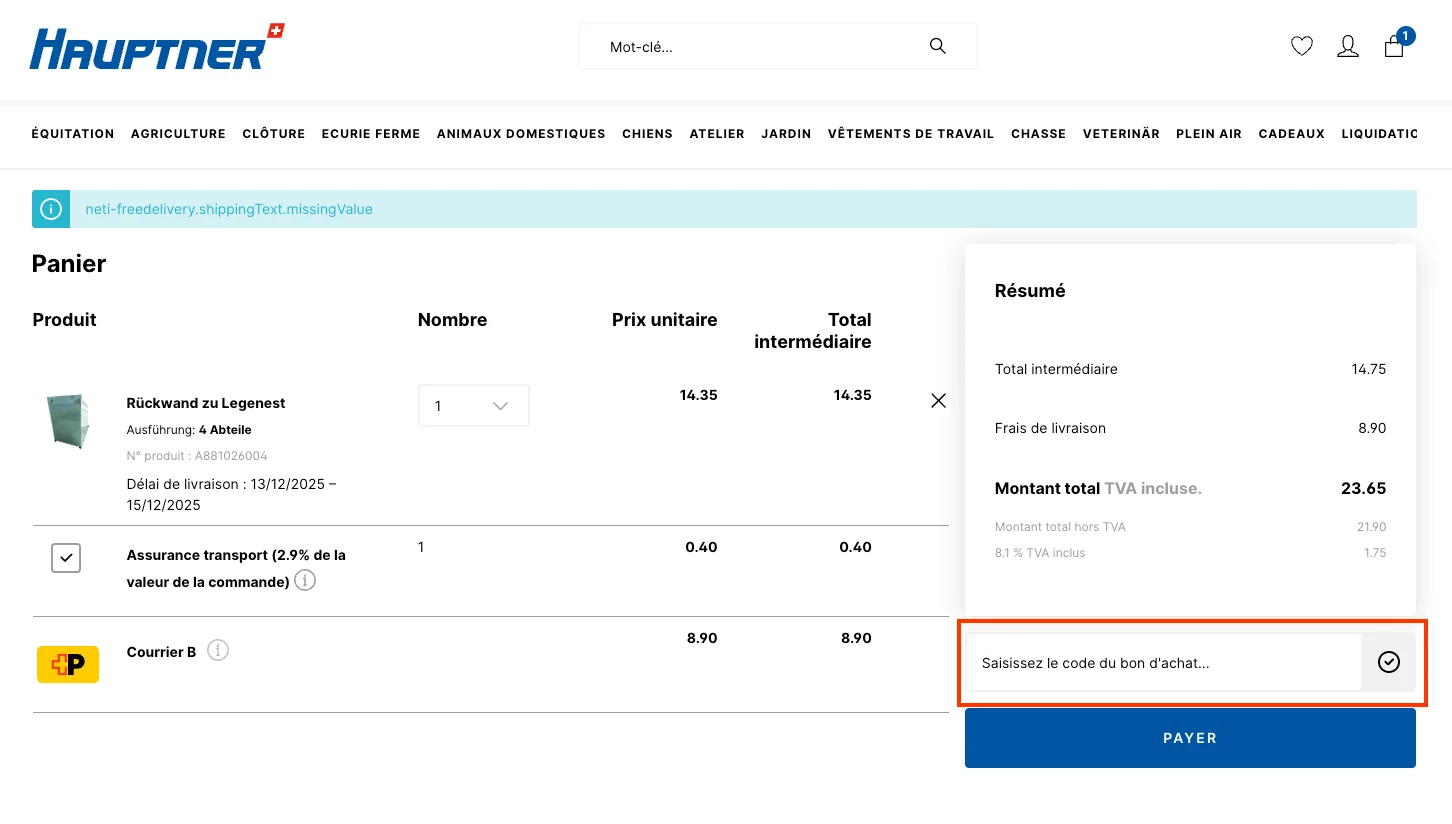Click the PAYER button
Image resolution: width=1452 pixels, height=824 pixels.
click(x=1189, y=738)
